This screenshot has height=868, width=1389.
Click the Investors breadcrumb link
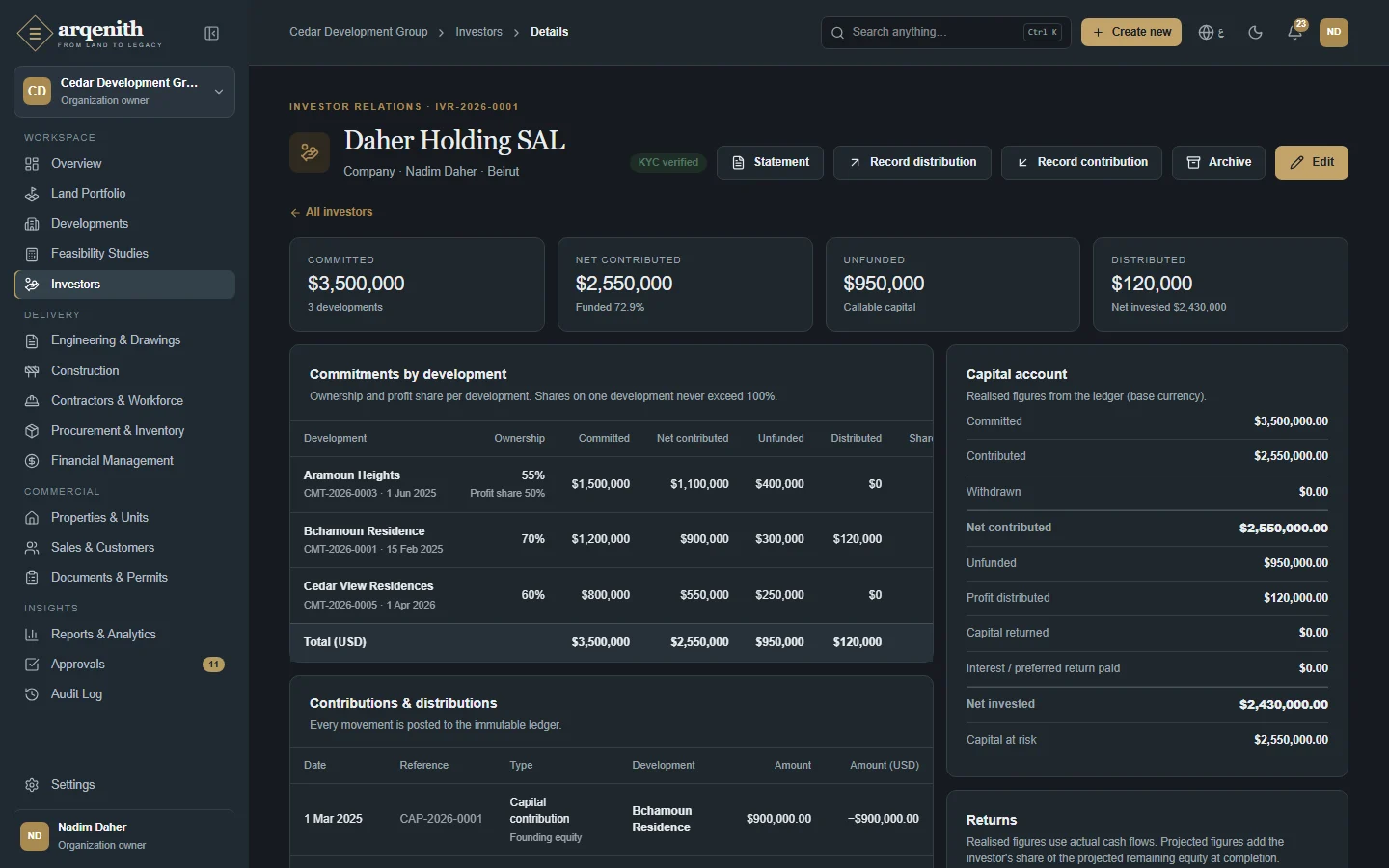(478, 32)
